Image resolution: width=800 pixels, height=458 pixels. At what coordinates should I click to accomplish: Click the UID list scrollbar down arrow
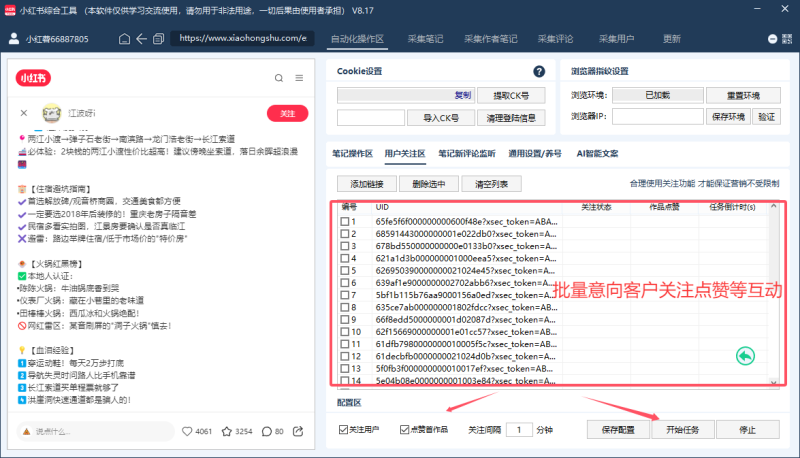tap(773, 381)
